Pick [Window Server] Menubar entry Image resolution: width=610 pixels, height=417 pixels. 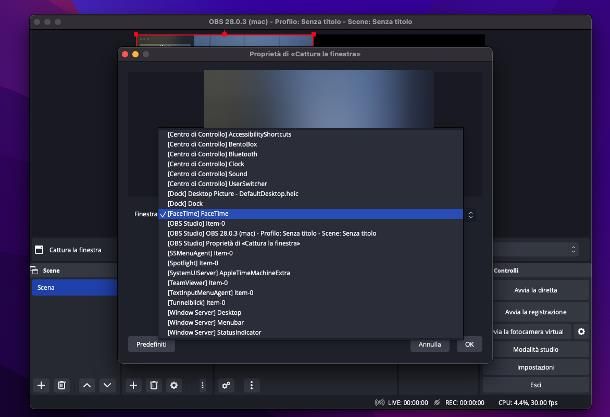[310, 322]
